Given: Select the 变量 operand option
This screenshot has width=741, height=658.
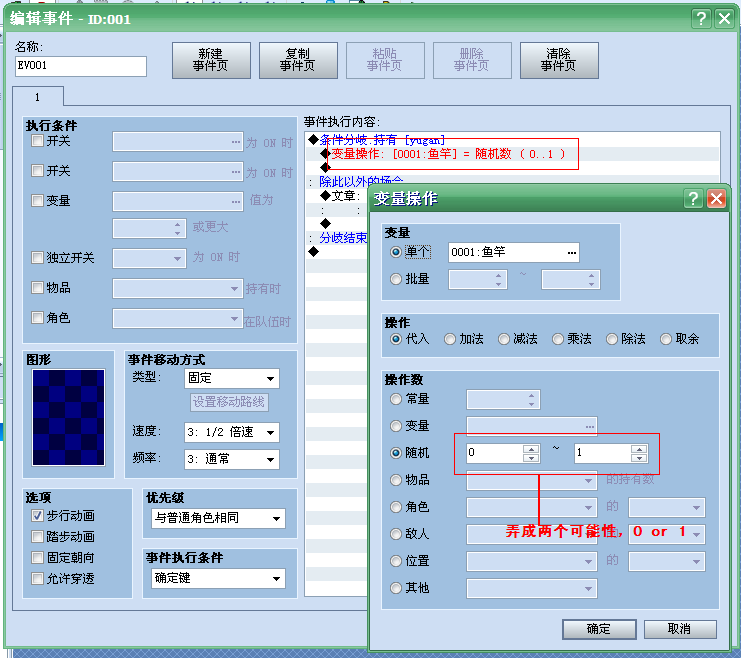Looking at the screenshot, I should (x=396, y=426).
